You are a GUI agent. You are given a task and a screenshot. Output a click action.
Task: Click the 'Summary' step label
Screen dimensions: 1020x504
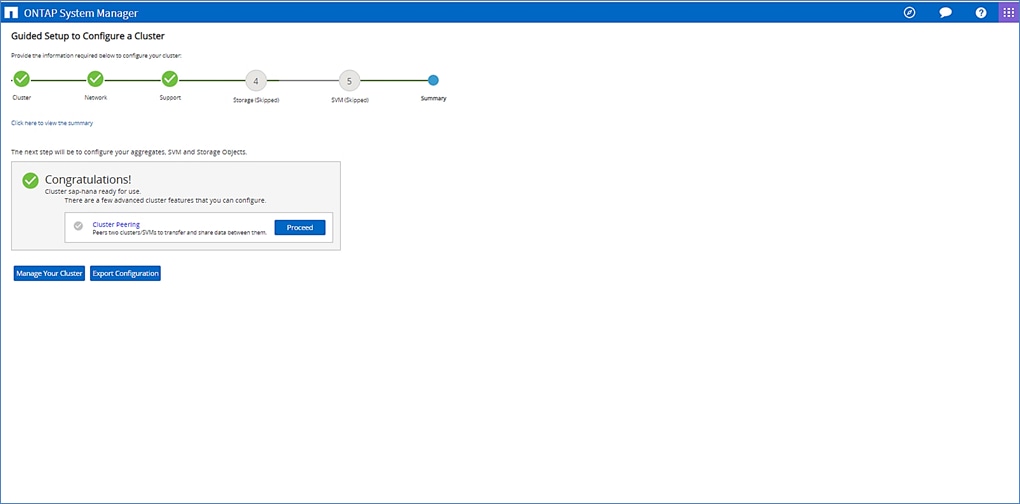coord(434,99)
